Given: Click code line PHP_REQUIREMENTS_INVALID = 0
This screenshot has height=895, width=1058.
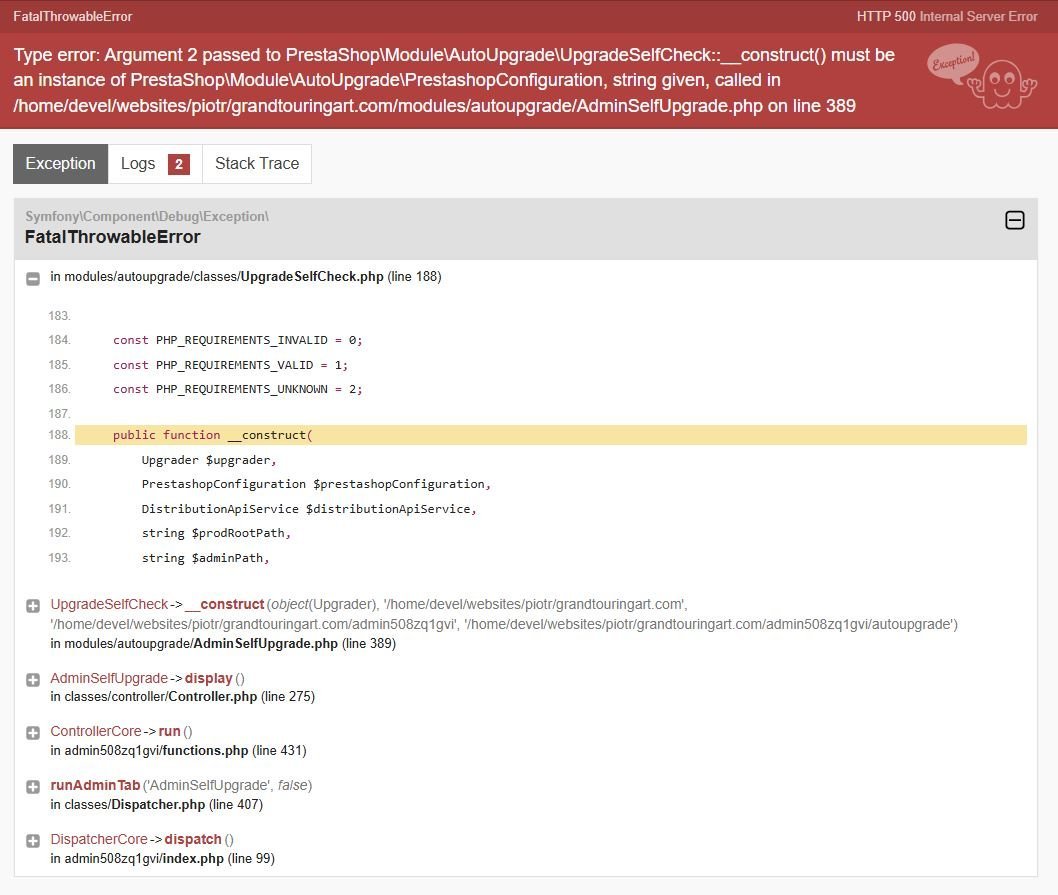Looking at the screenshot, I should click(x=238, y=340).
